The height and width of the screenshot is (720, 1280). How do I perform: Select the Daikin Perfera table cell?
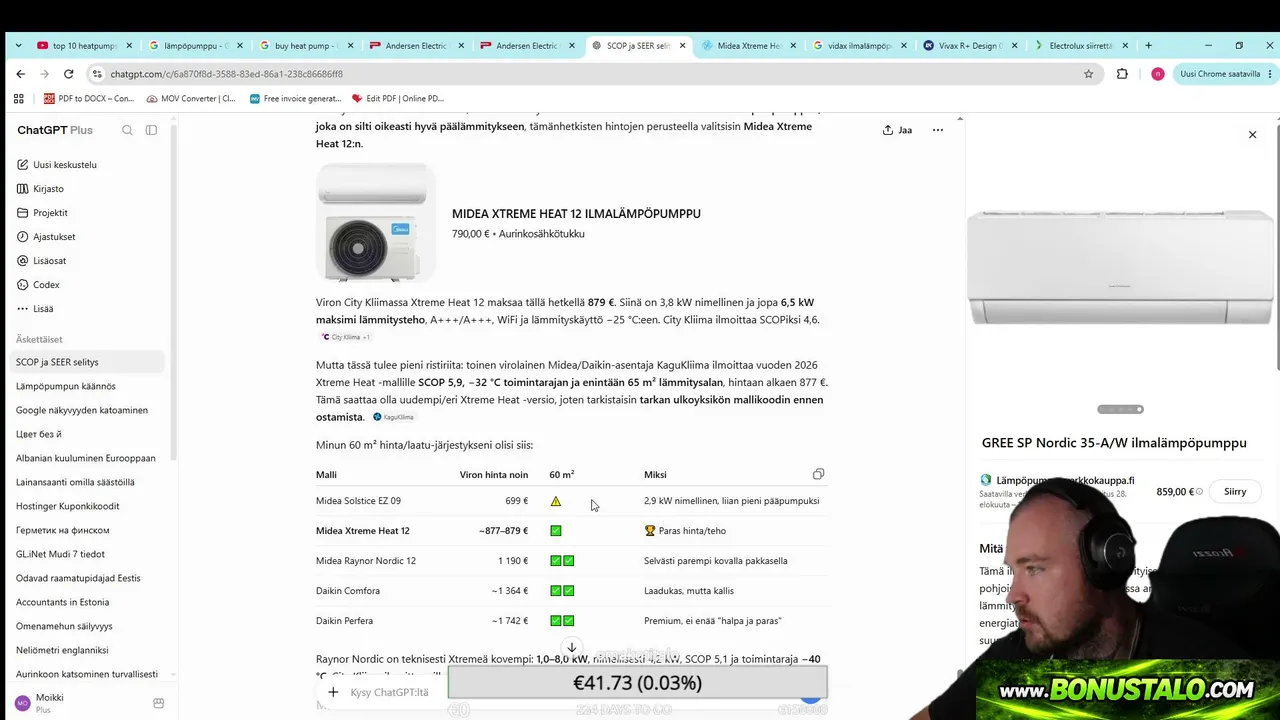point(344,621)
